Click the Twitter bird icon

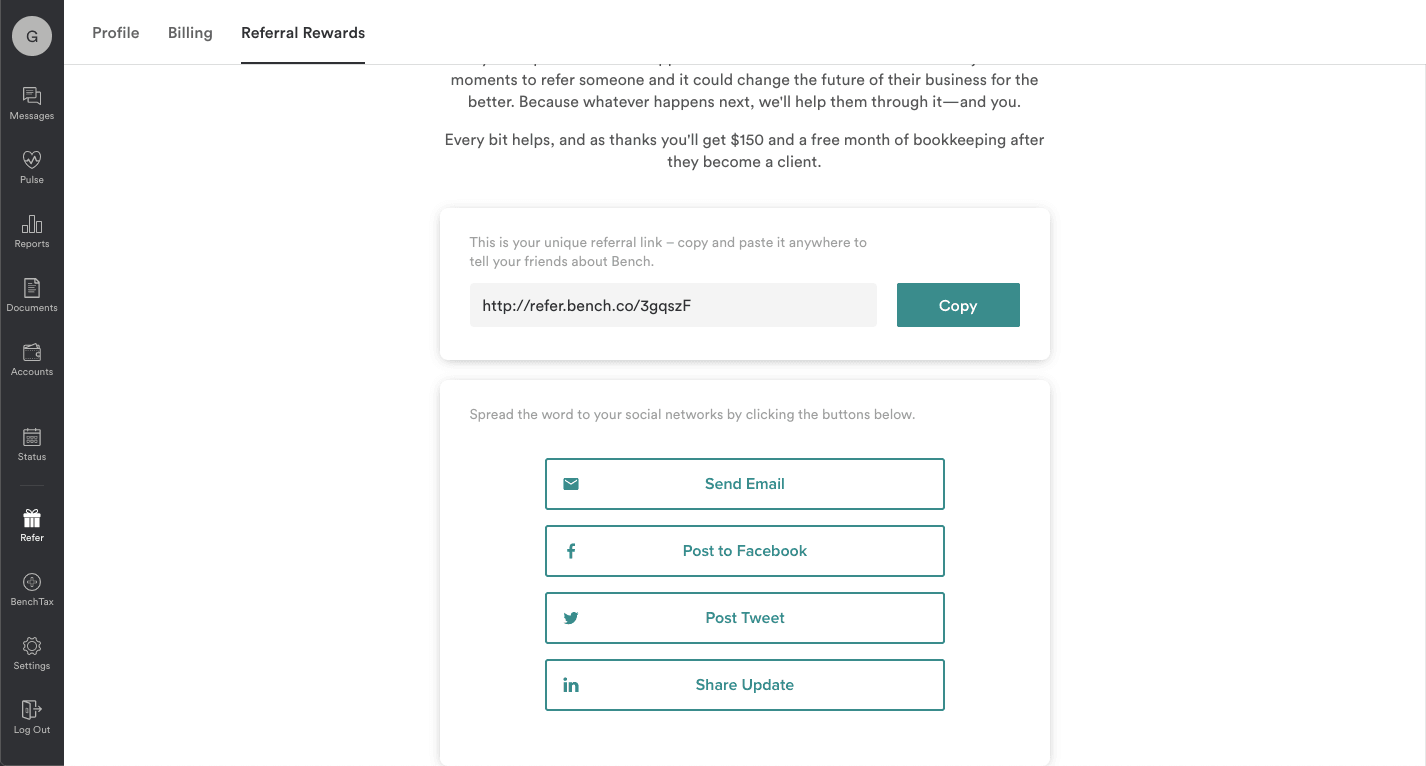pos(570,617)
